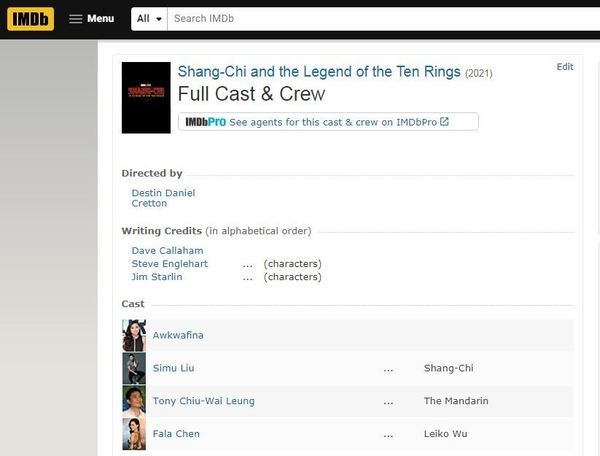The height and width of the screenshot is (456, 600).
Task: Open the Shang-Chi movie poster thumbnail
Action: (x=146, y=98)
